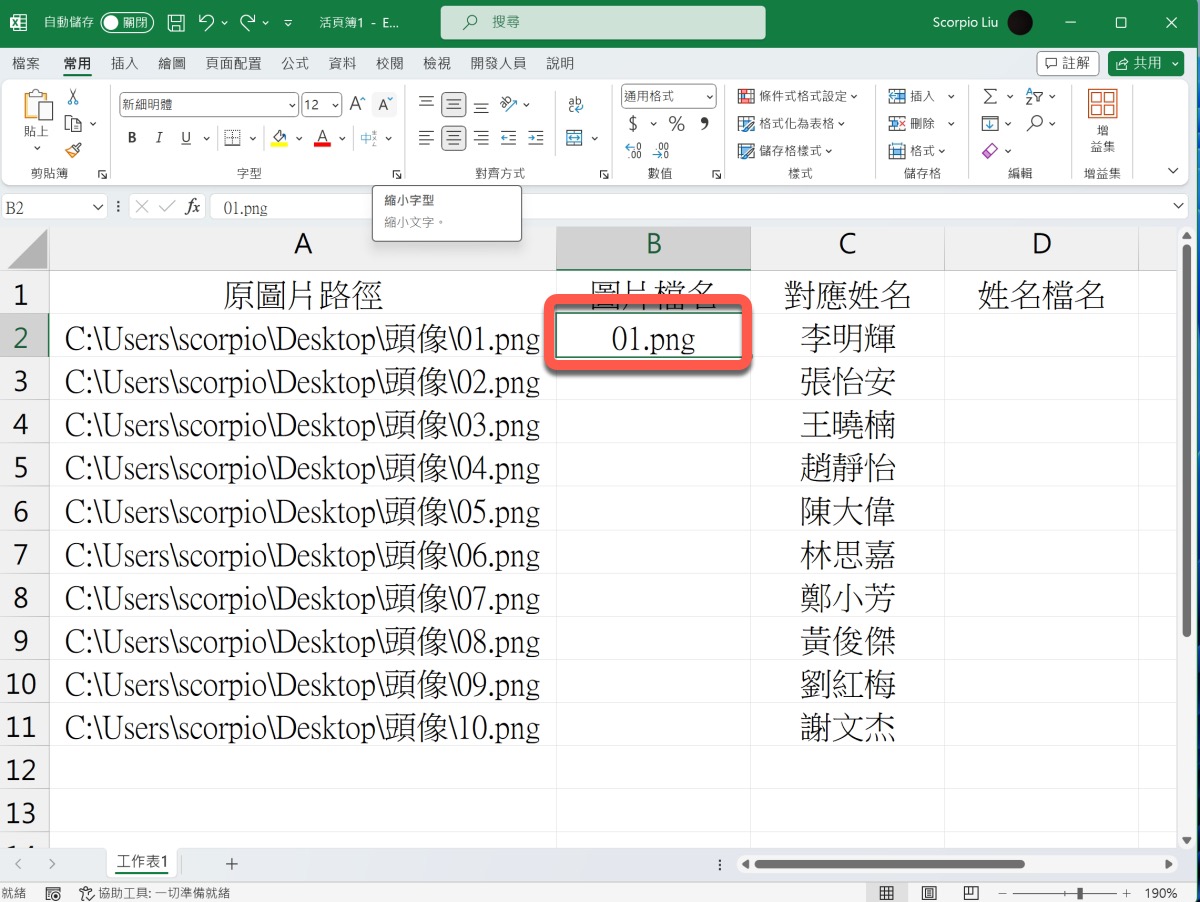Click the Redo arrow icon
Image resolution: width=1200 pixels, height=902 pixels.
[x=248, y=22]
